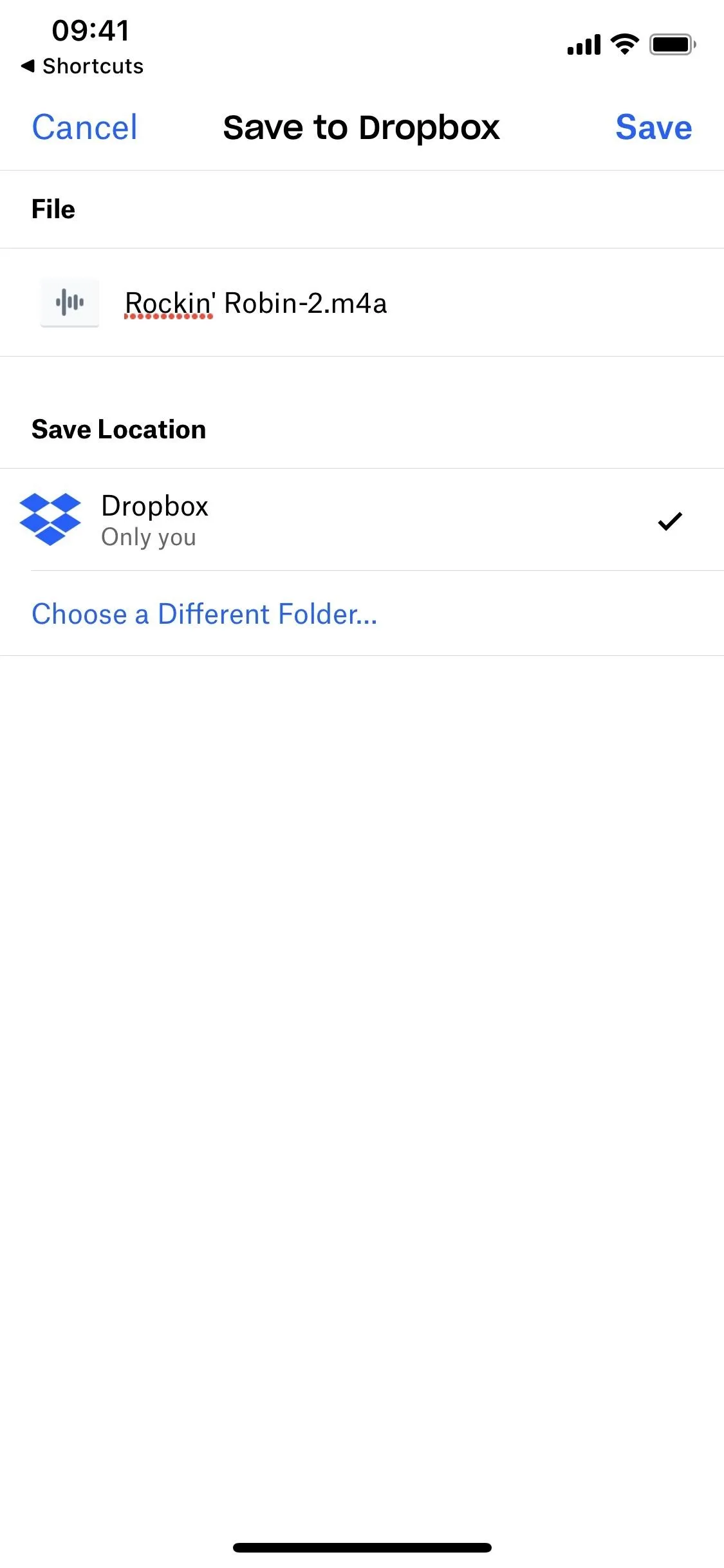
Task: Toggle the checkmark on Dropbox location
Action: (670, 521)
